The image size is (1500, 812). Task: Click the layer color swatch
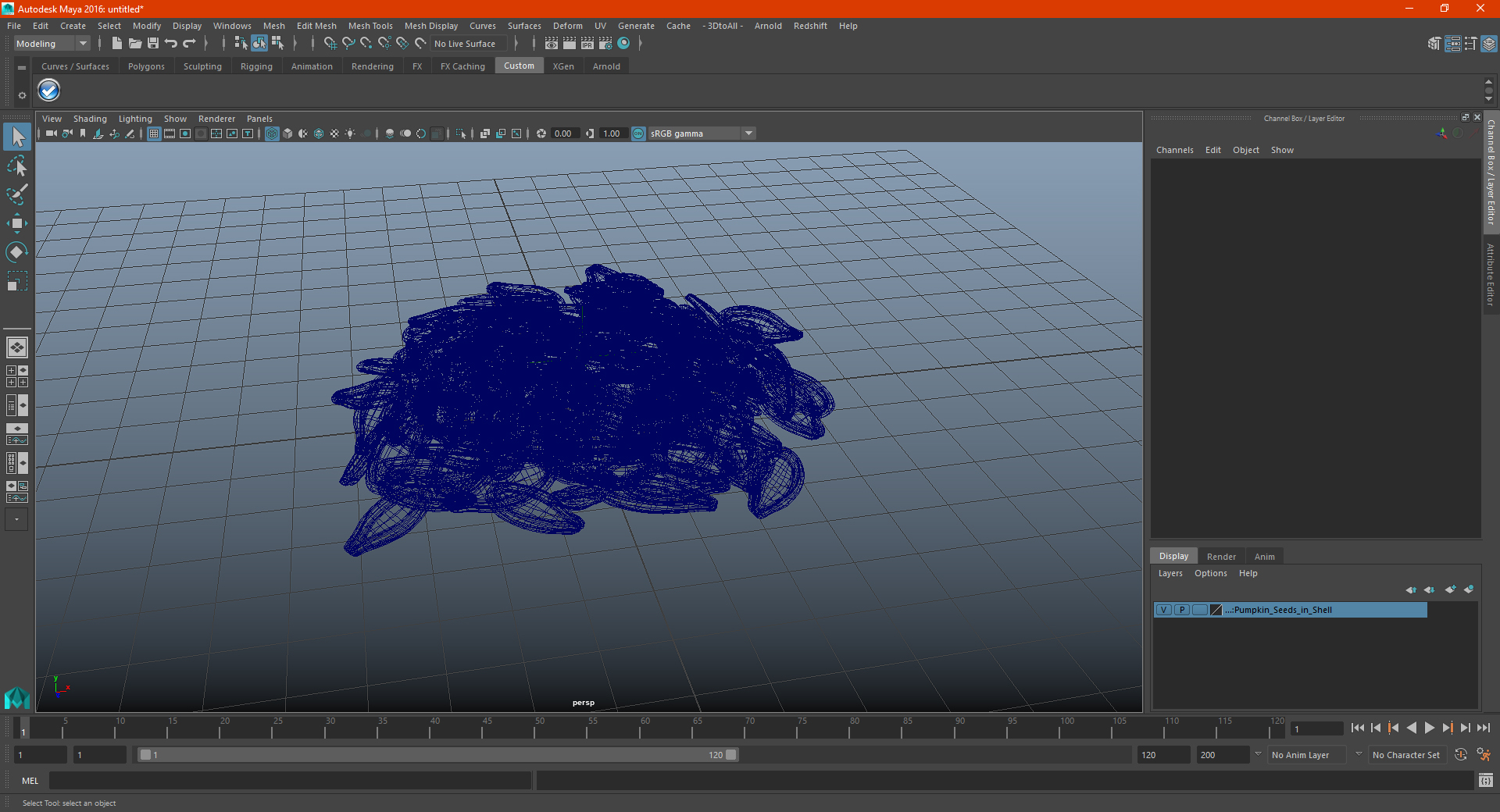[x=1216, y=610]
